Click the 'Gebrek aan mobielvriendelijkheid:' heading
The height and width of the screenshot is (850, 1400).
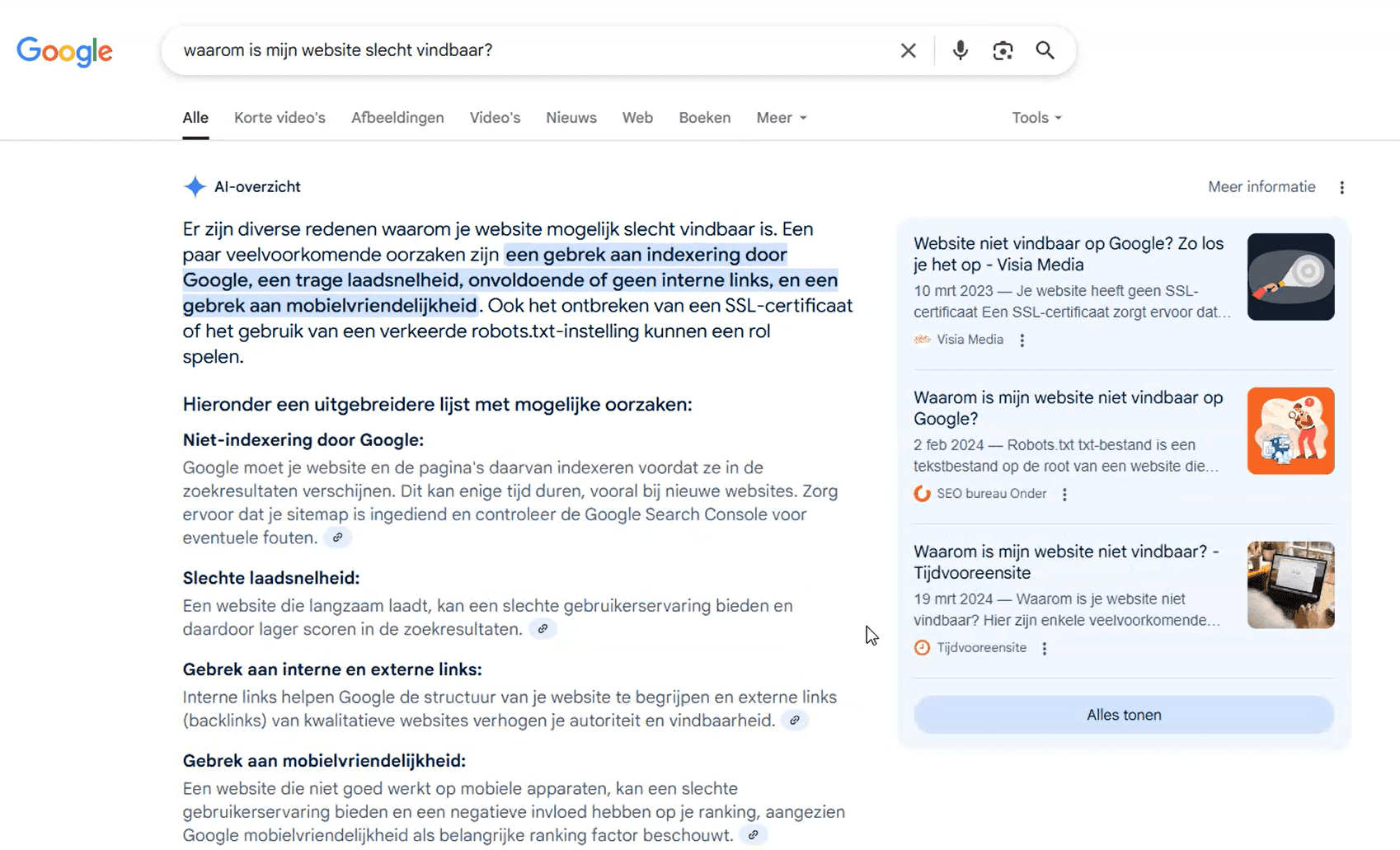[x=324, y=761]
